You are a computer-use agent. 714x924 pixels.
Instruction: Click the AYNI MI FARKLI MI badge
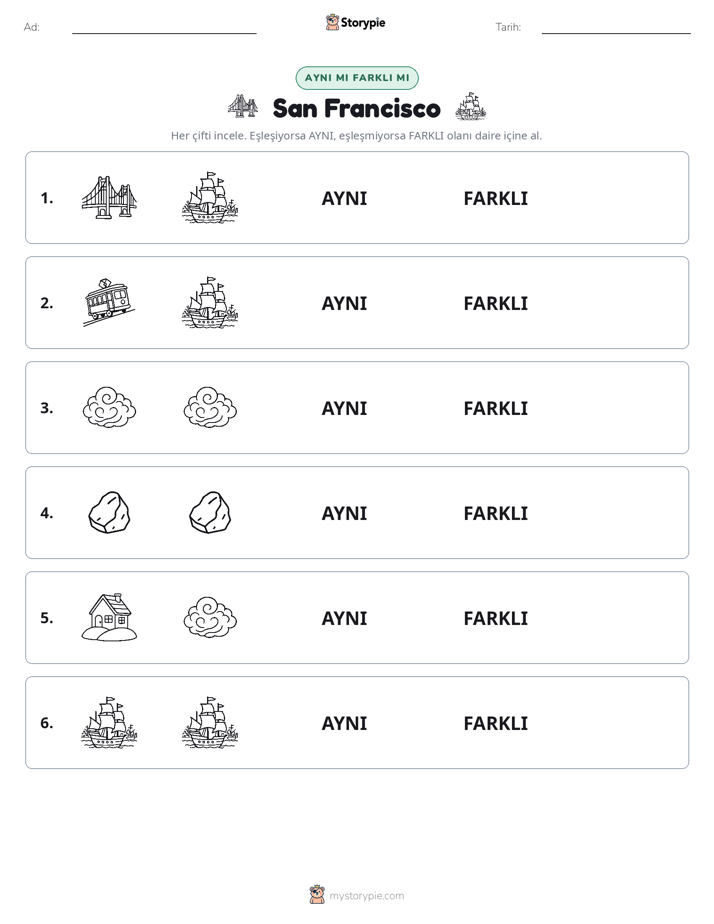click(357, 78)
